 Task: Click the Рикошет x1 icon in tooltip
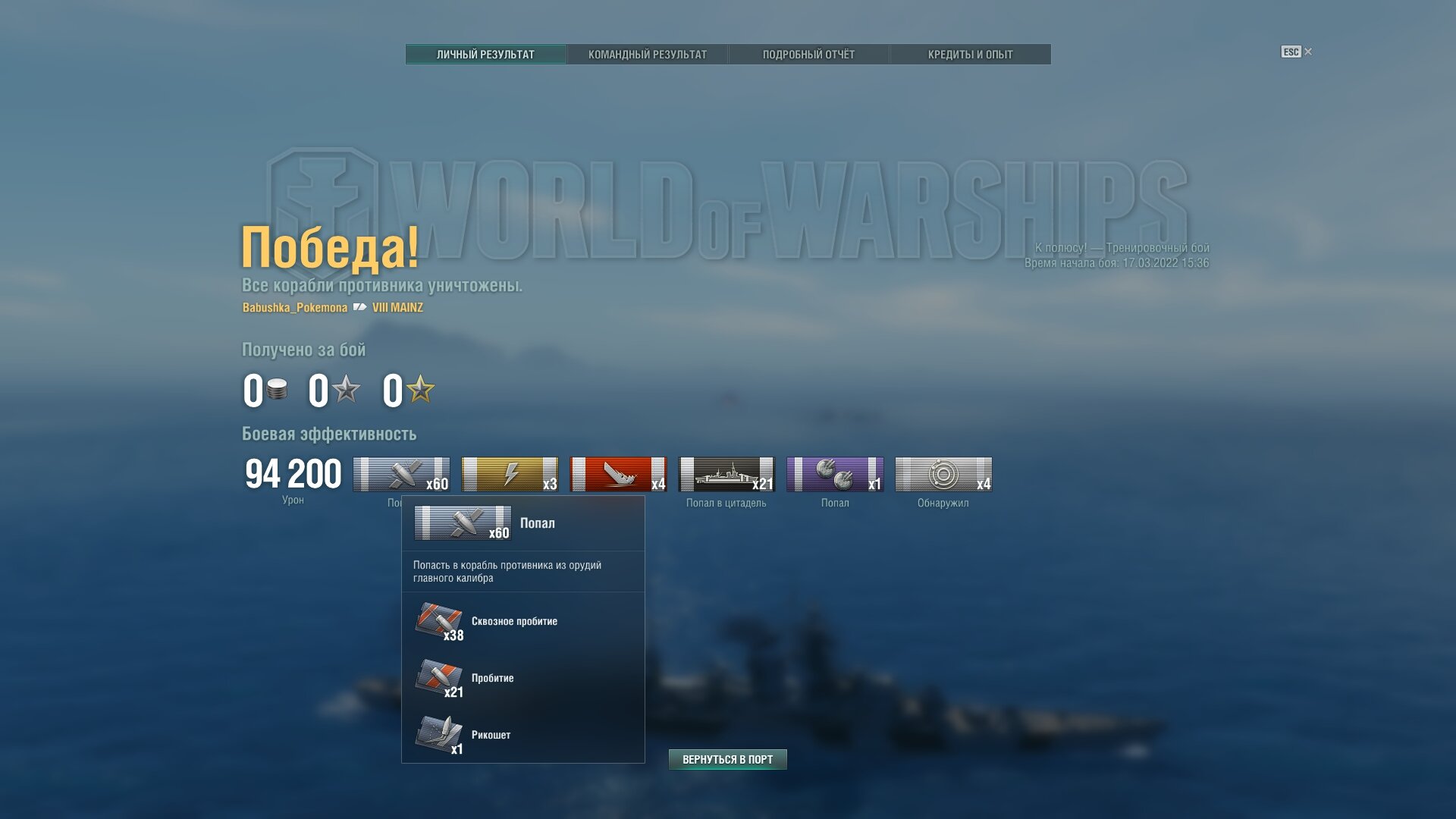point(439,736)
